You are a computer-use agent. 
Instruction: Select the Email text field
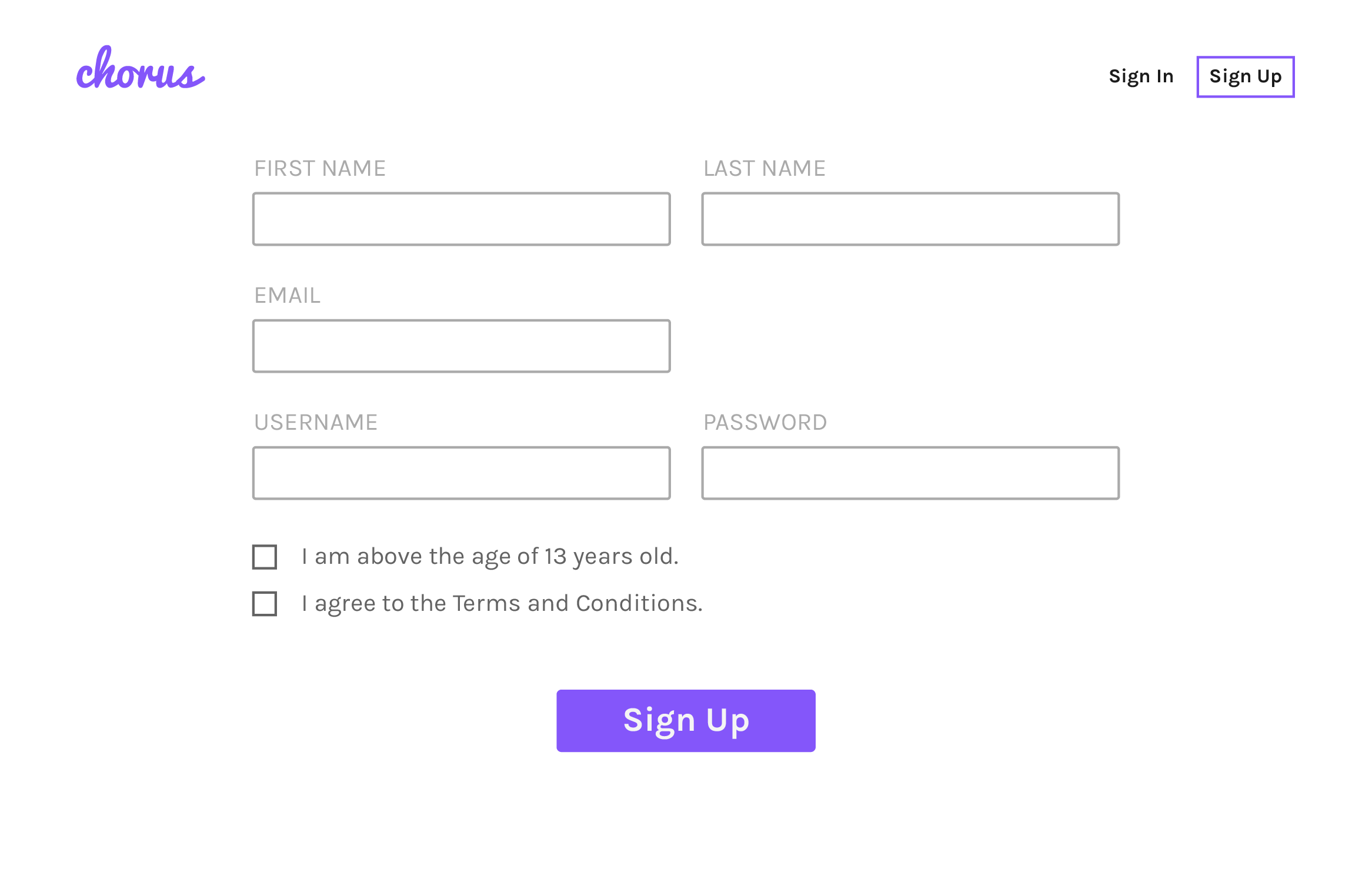point(461,346)
